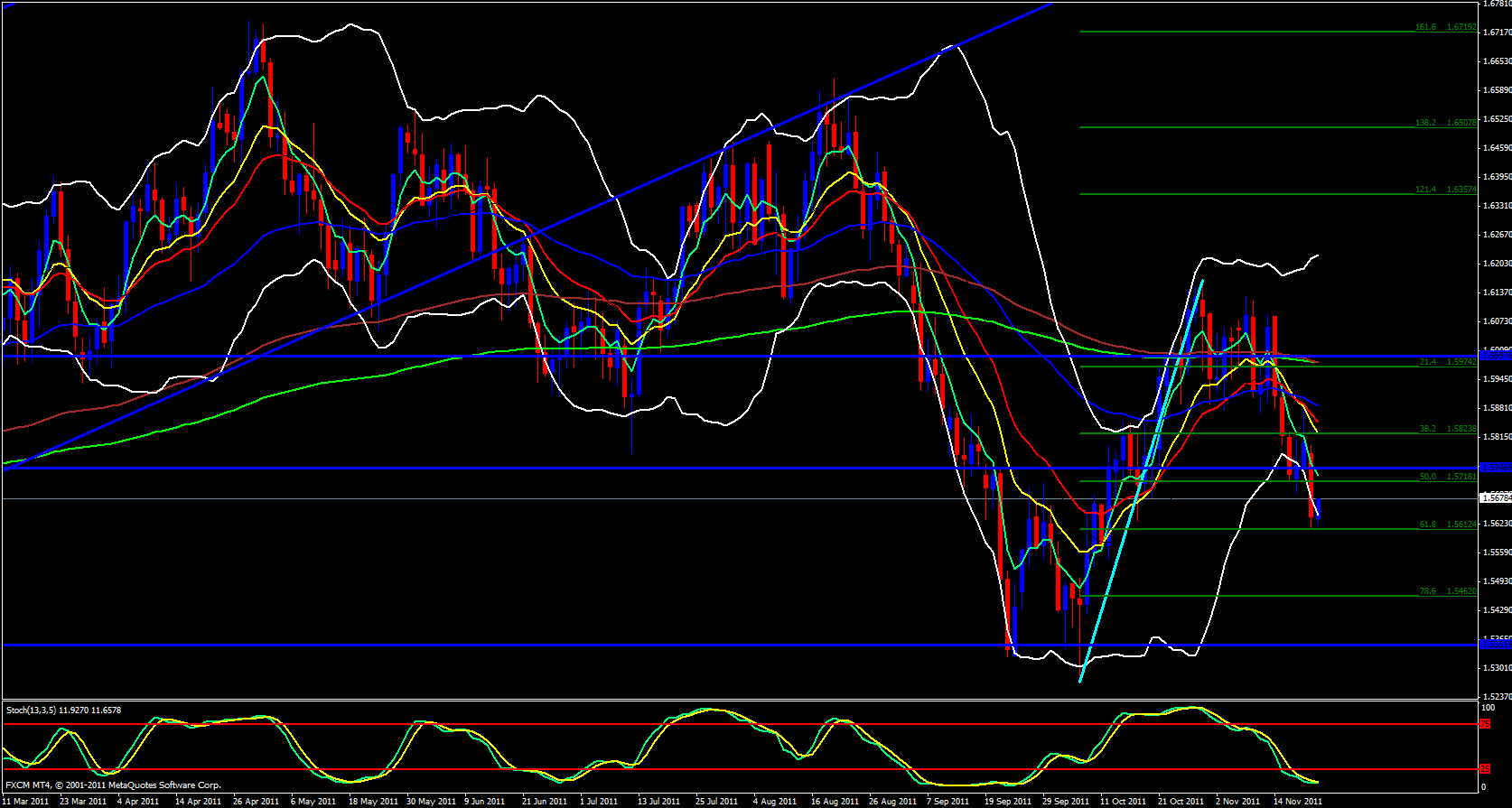
Task: Select the red 25 stochastic level tag
Action: click(1485, 769)
